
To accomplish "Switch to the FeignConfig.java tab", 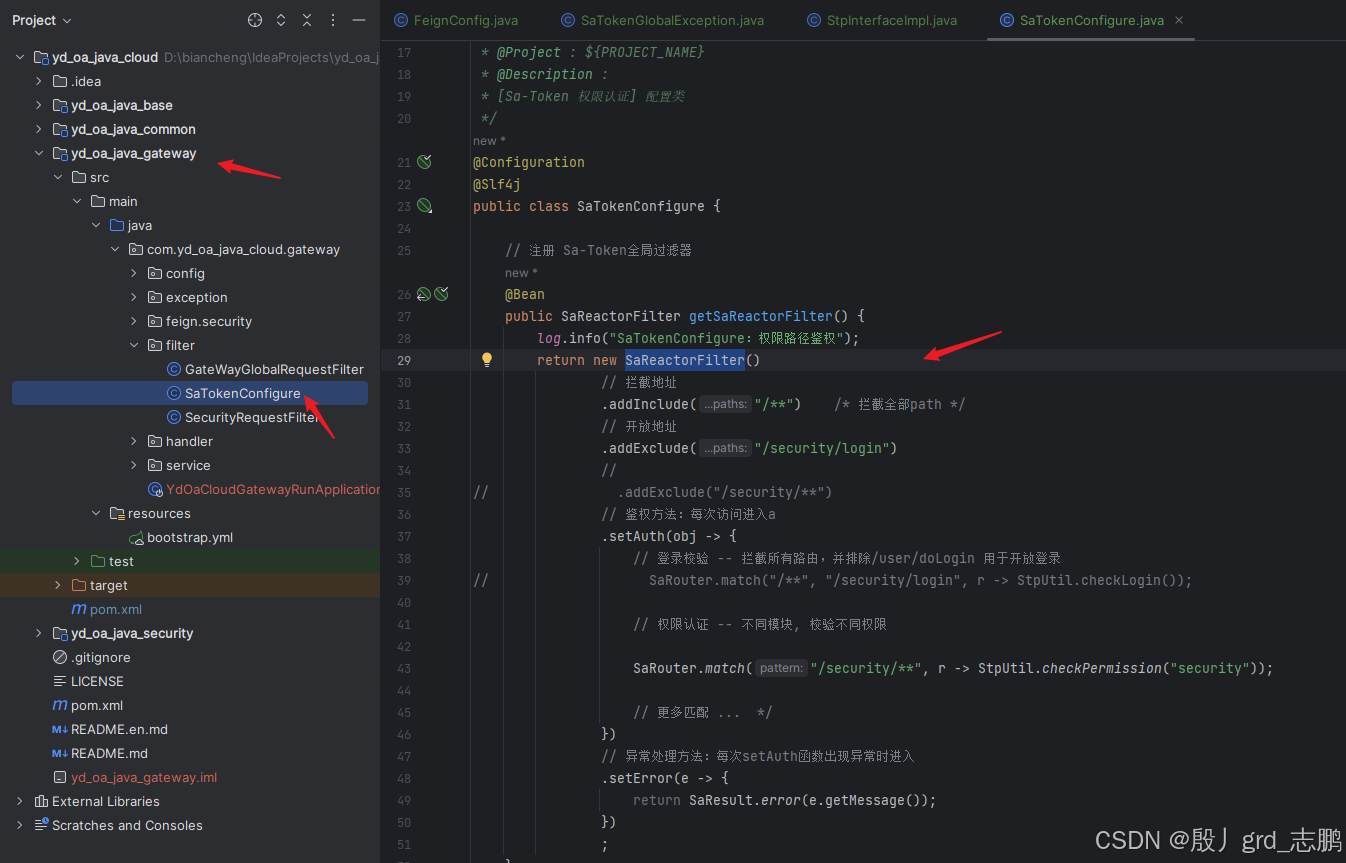I will (x=455, y=20).
